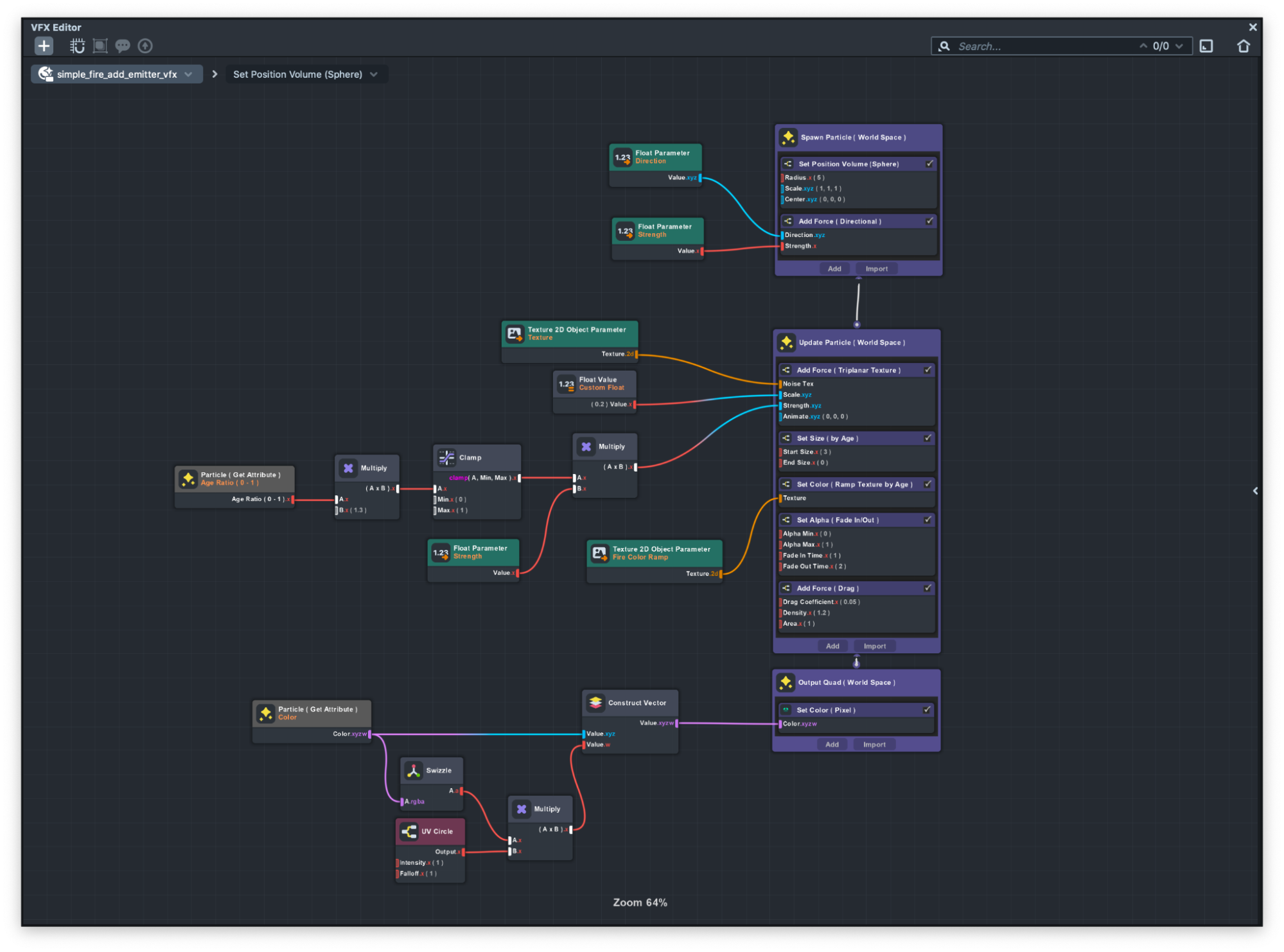Click the add node plus button

pos(44,46)
